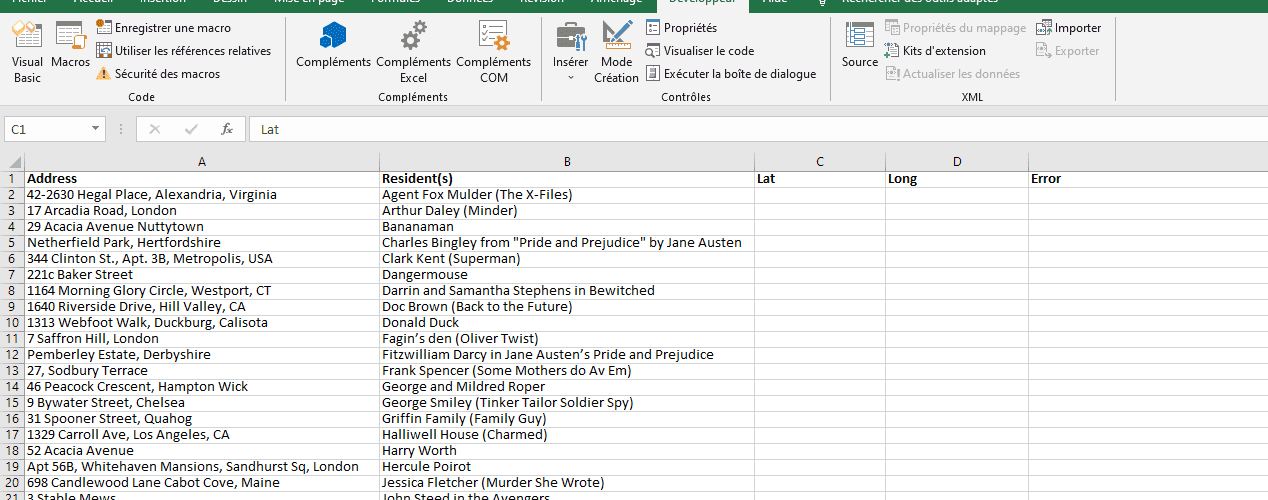Click Propriétés du mappage
1268x500 pixels.
pos(955,28)
